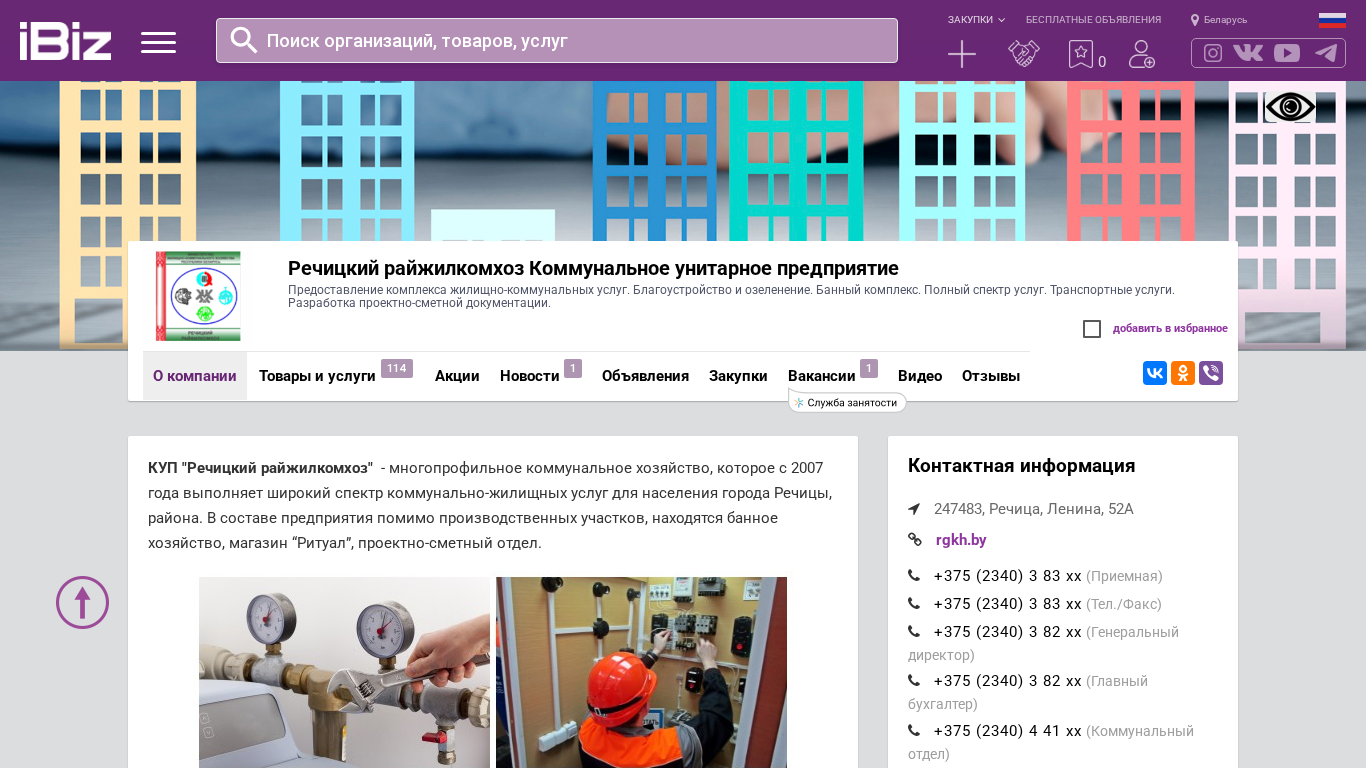Screen dimensions: 1366x768
Task: Select the О компании tab
Action: [195, 376]
